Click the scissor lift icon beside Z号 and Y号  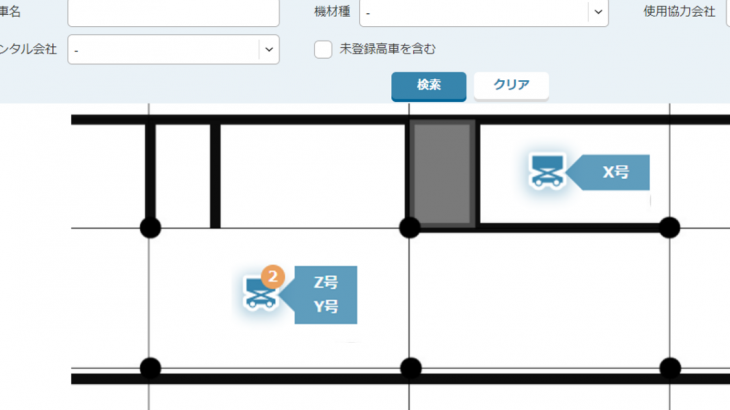(262, 293)
